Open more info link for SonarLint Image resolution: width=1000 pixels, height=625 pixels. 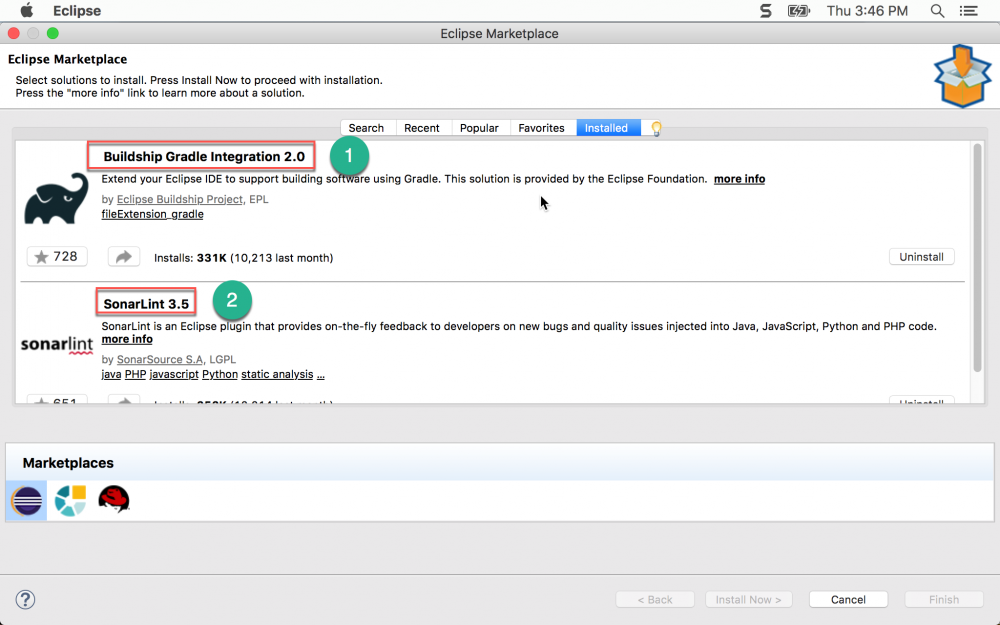point(127,339)
